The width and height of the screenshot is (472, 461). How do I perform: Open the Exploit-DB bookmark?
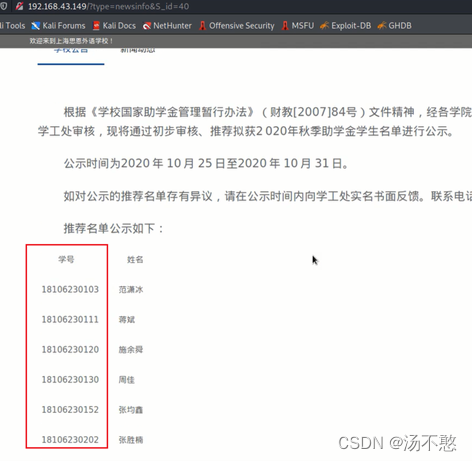(x=345, y=26)
